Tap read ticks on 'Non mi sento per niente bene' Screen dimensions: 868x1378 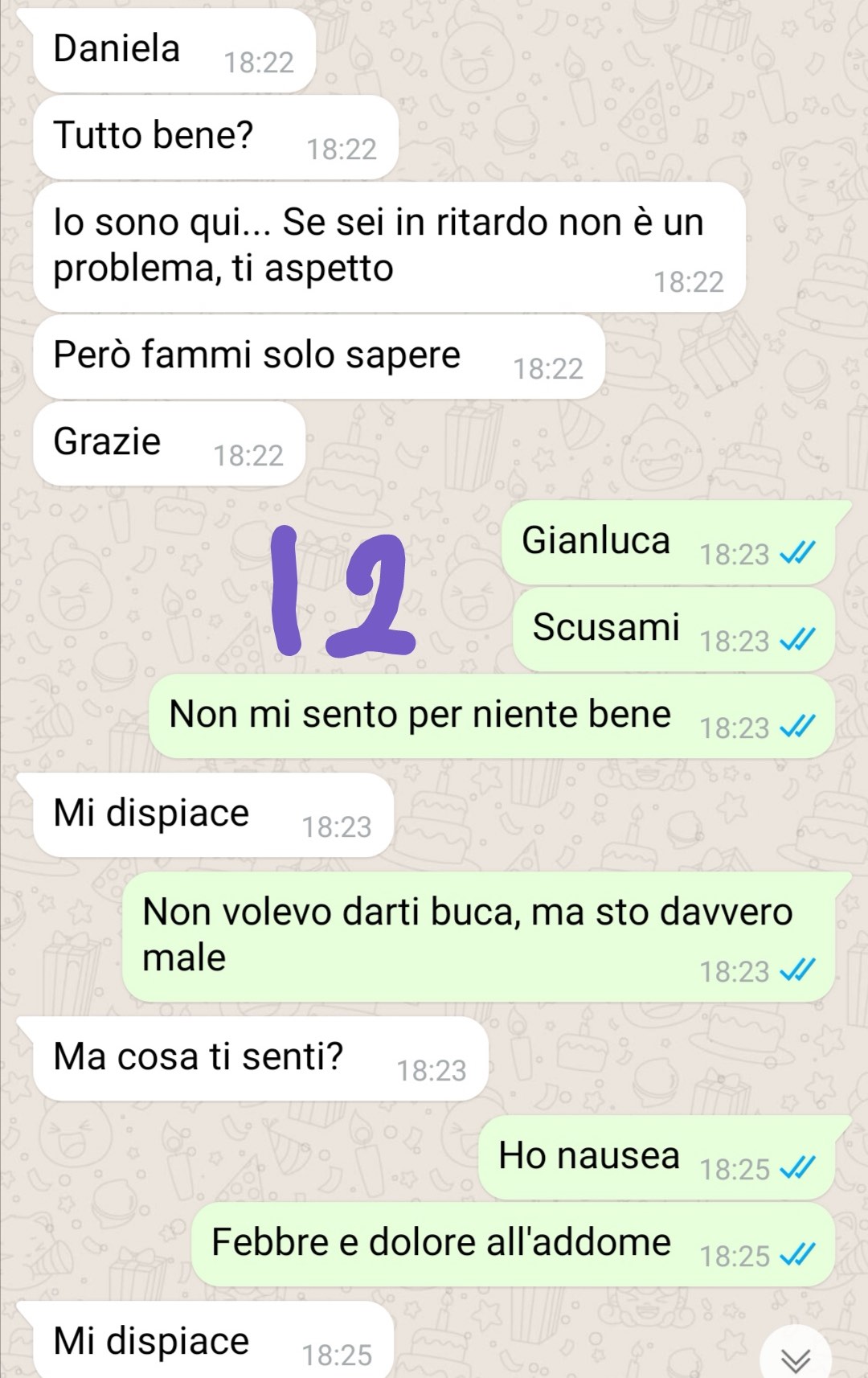tap(798, 726)
